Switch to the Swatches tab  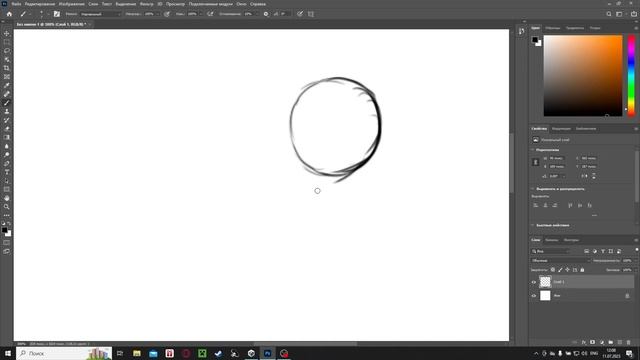(x=553, y=28)
